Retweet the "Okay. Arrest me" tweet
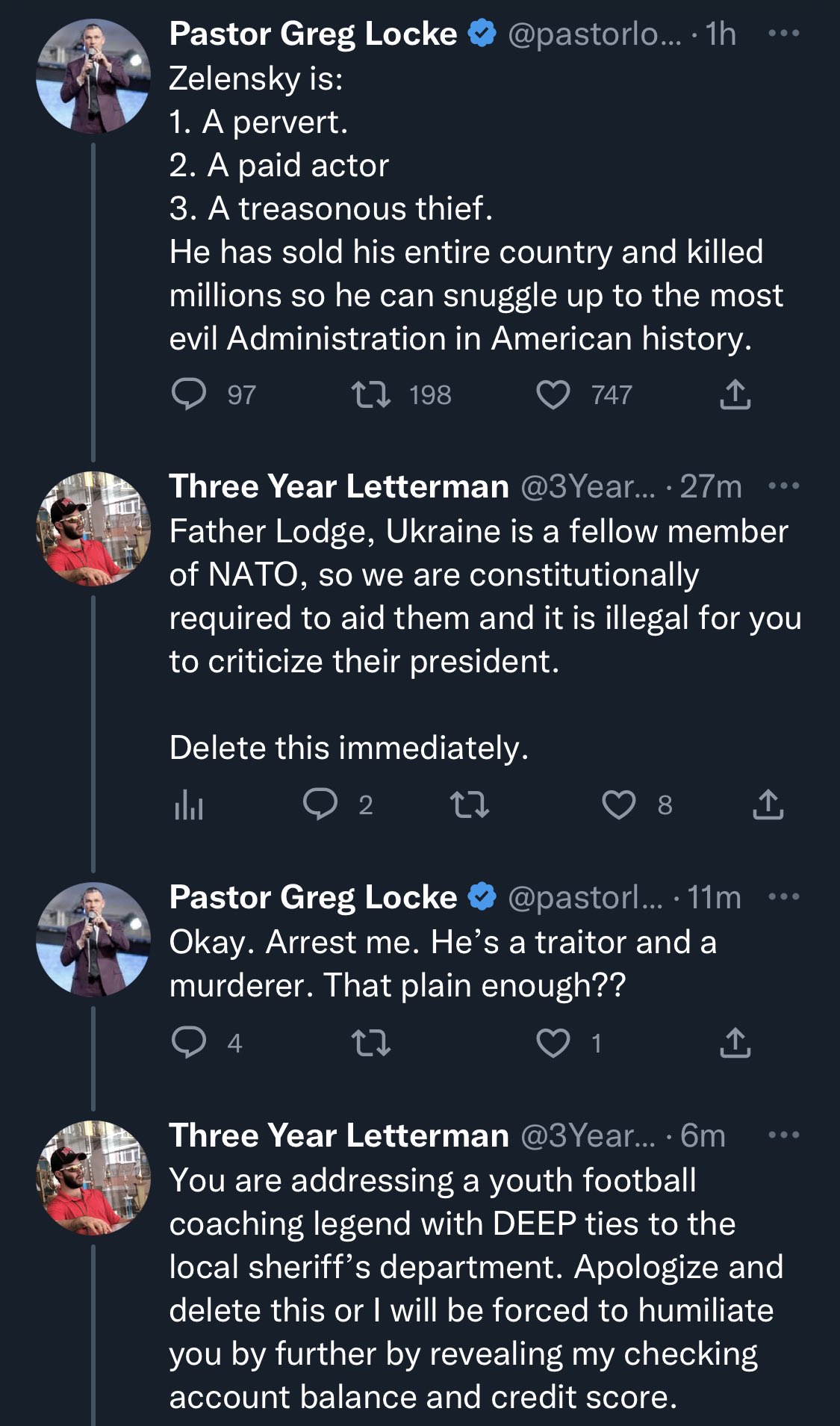This screenshot has width=840, height=1426. point(371,1042)
